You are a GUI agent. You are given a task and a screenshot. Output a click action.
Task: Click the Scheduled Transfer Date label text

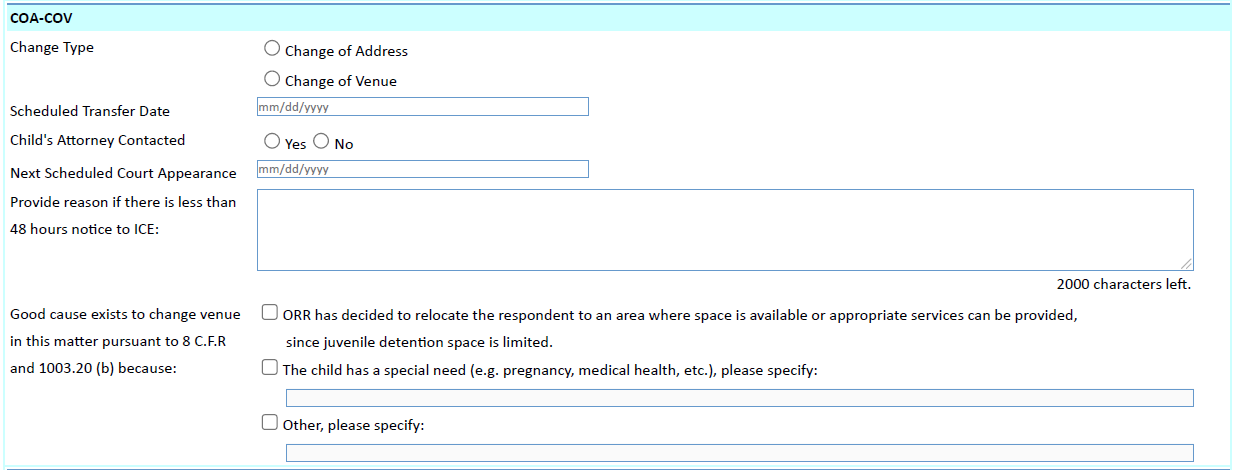(x=90, y=111)
